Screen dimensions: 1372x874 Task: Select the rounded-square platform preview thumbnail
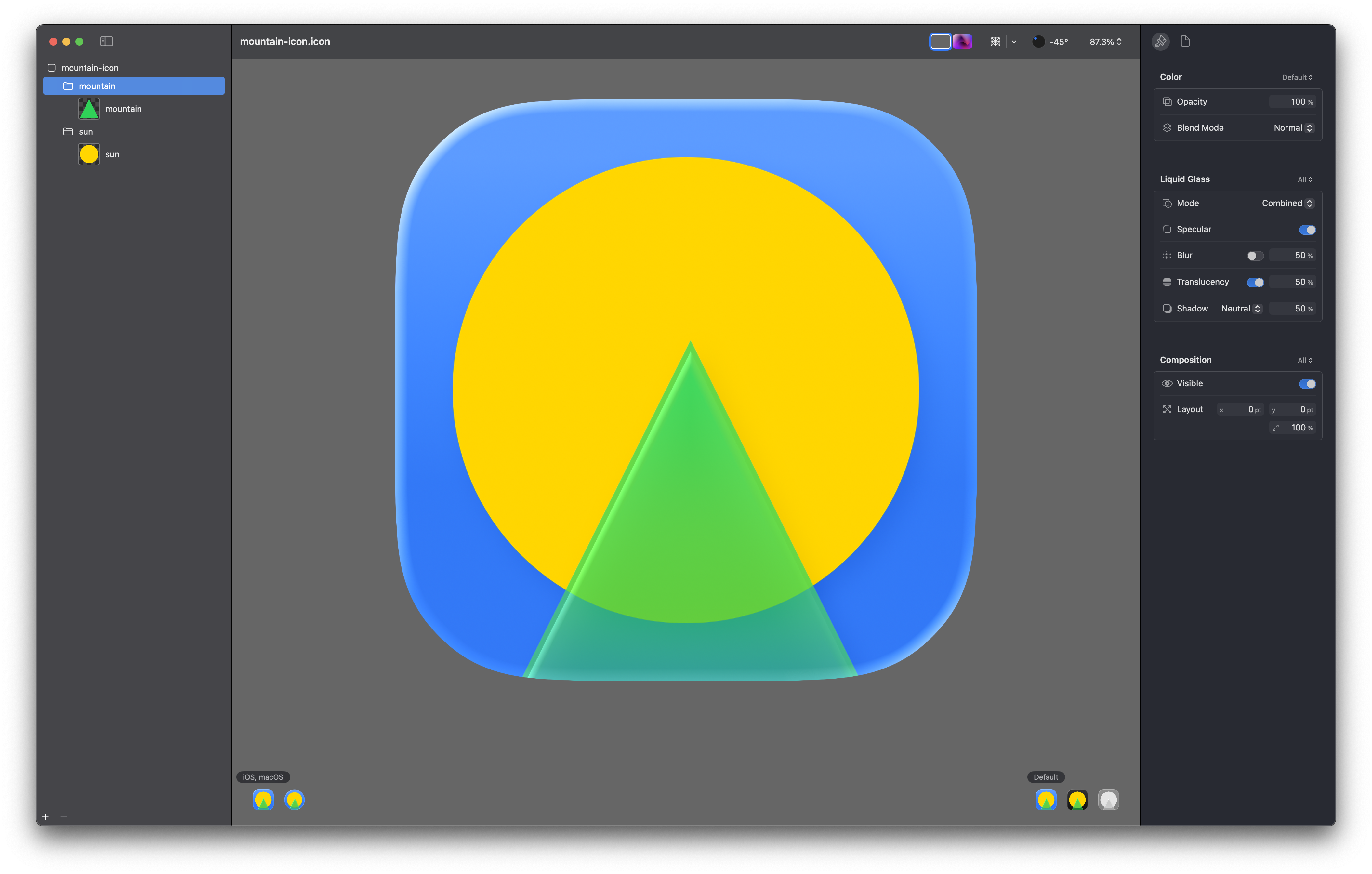coord(263,800)
